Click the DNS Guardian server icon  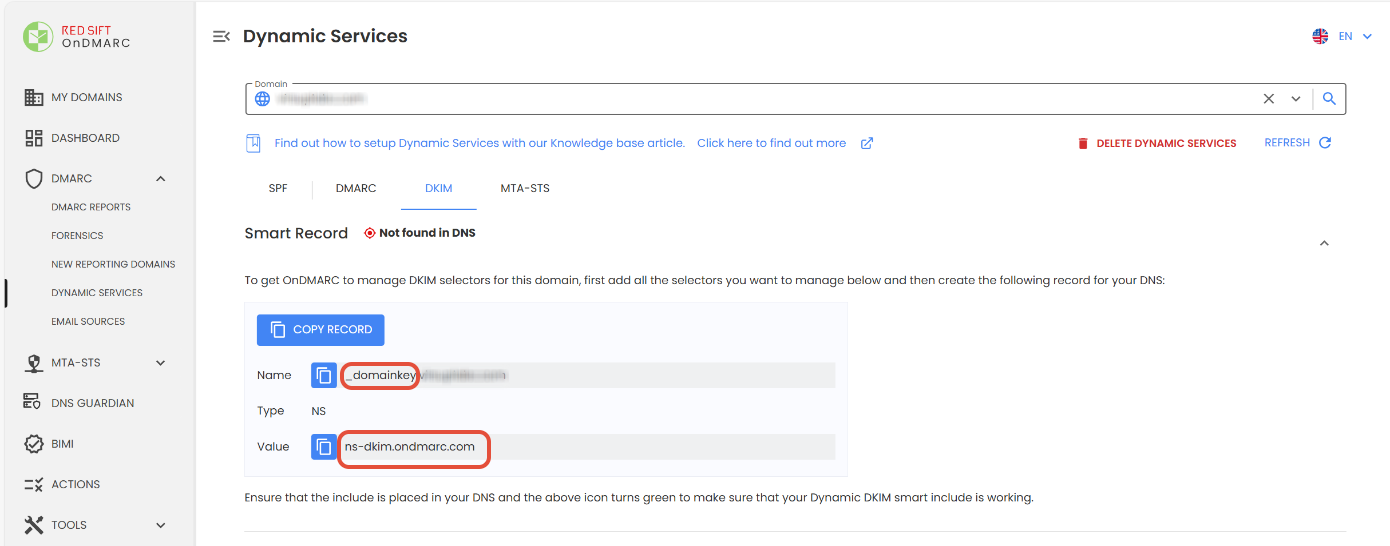pos(34,403)
